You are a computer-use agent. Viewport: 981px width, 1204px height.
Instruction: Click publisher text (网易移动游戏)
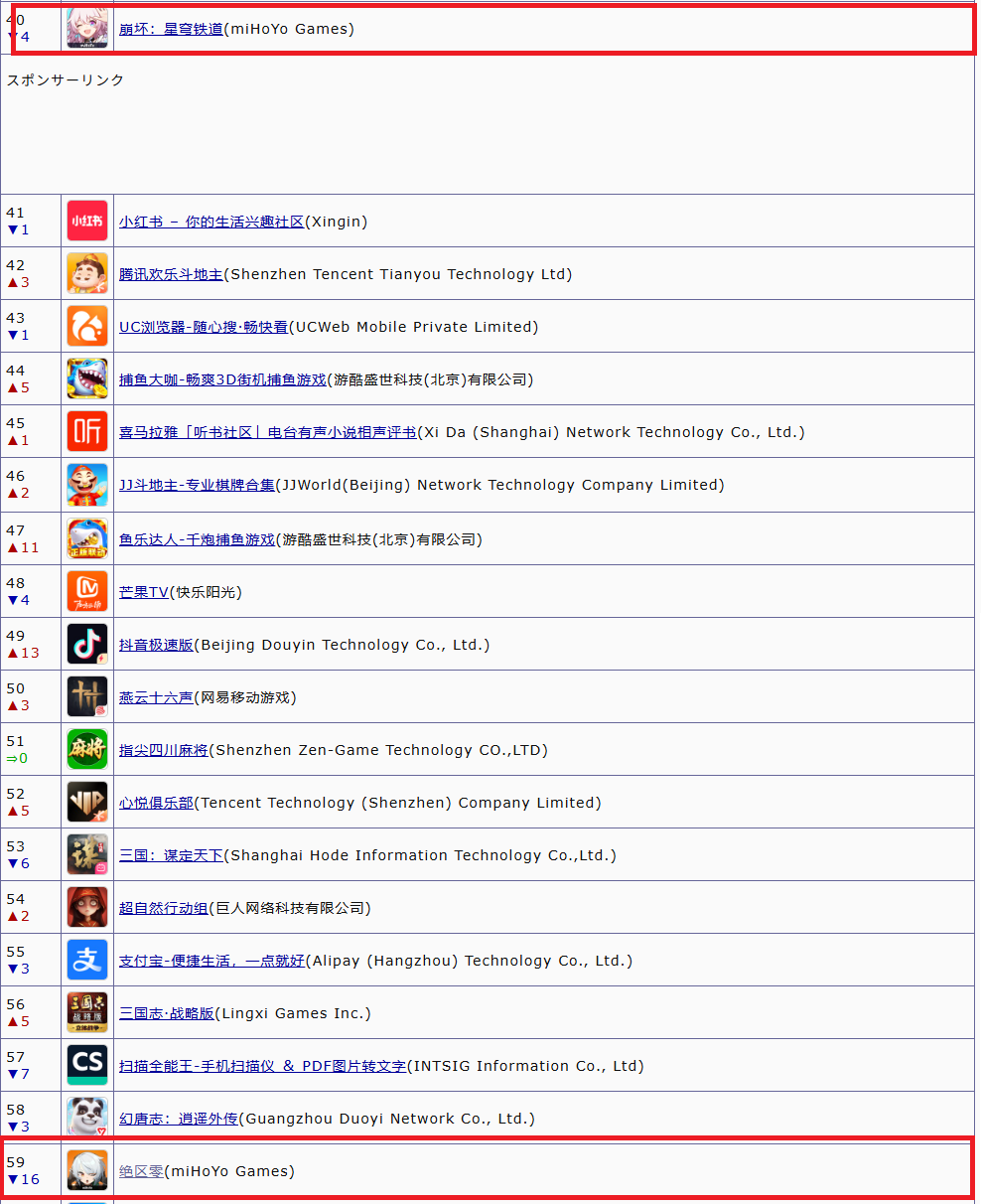(x=245, y=697)
